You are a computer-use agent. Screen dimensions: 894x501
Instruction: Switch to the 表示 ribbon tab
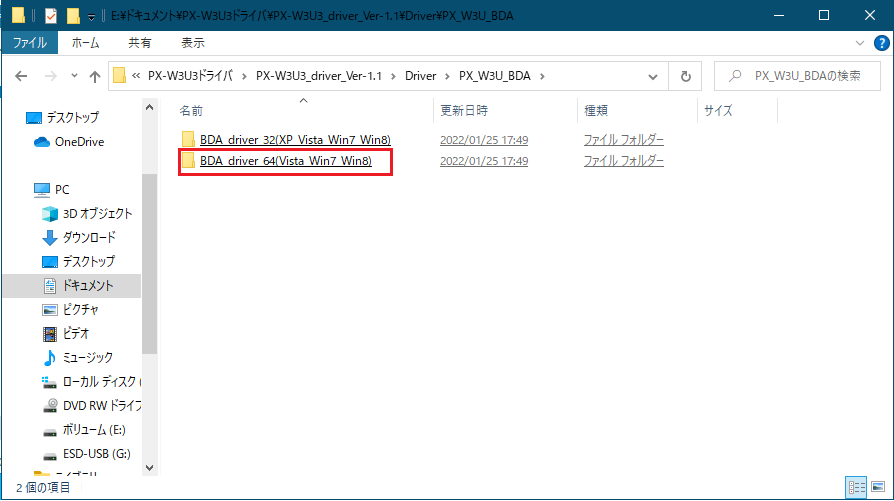(193, 44)
